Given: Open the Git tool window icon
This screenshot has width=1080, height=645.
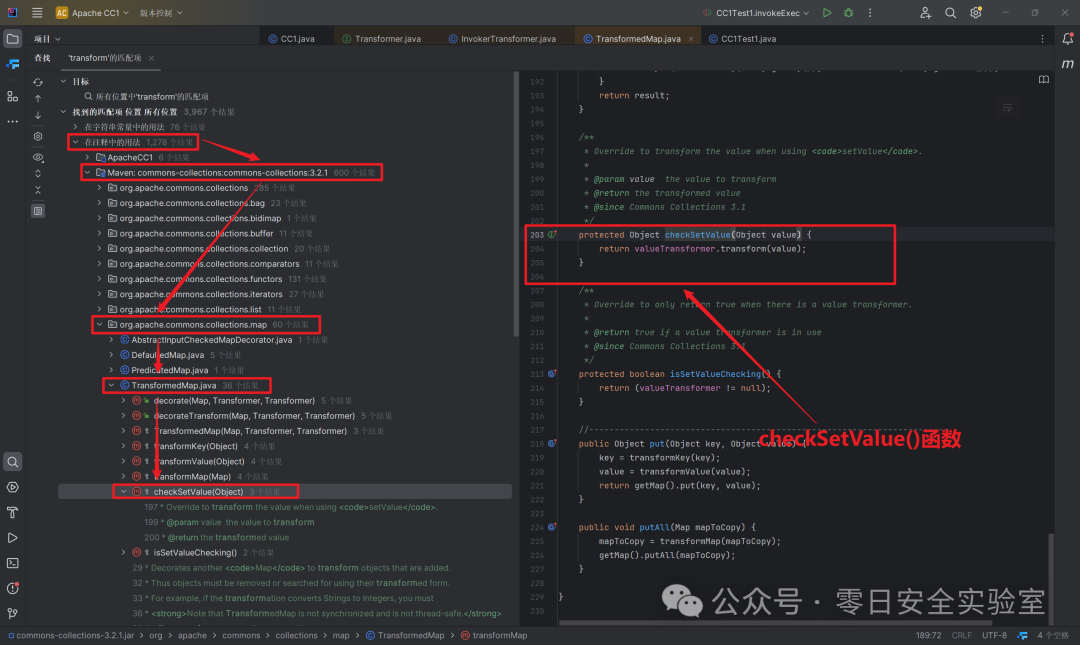Looking at the screenshot, I should pos(12,613).
